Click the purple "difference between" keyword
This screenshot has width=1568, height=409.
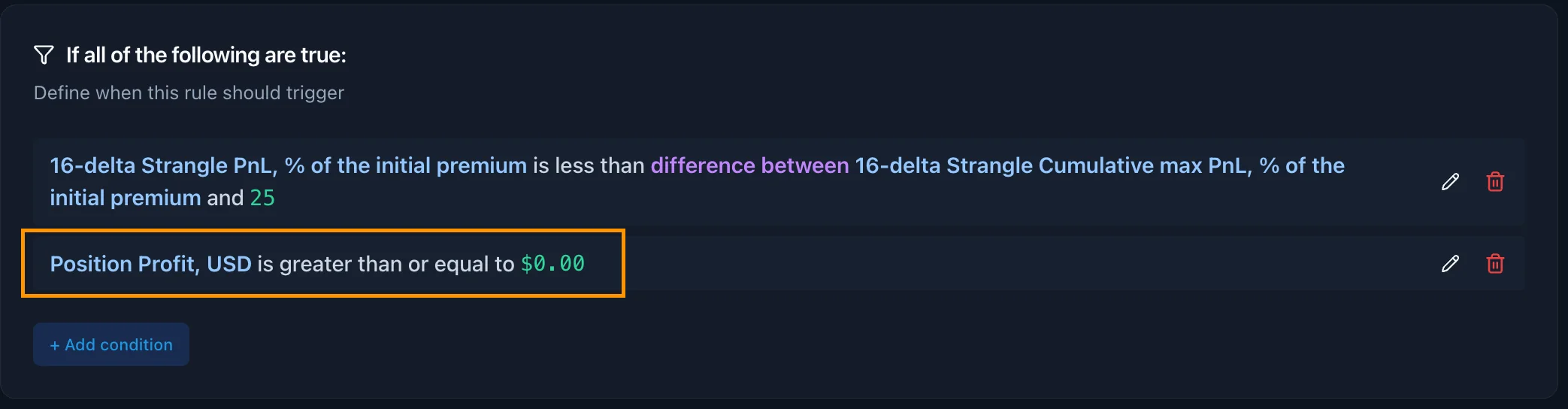tap(749, 165)
